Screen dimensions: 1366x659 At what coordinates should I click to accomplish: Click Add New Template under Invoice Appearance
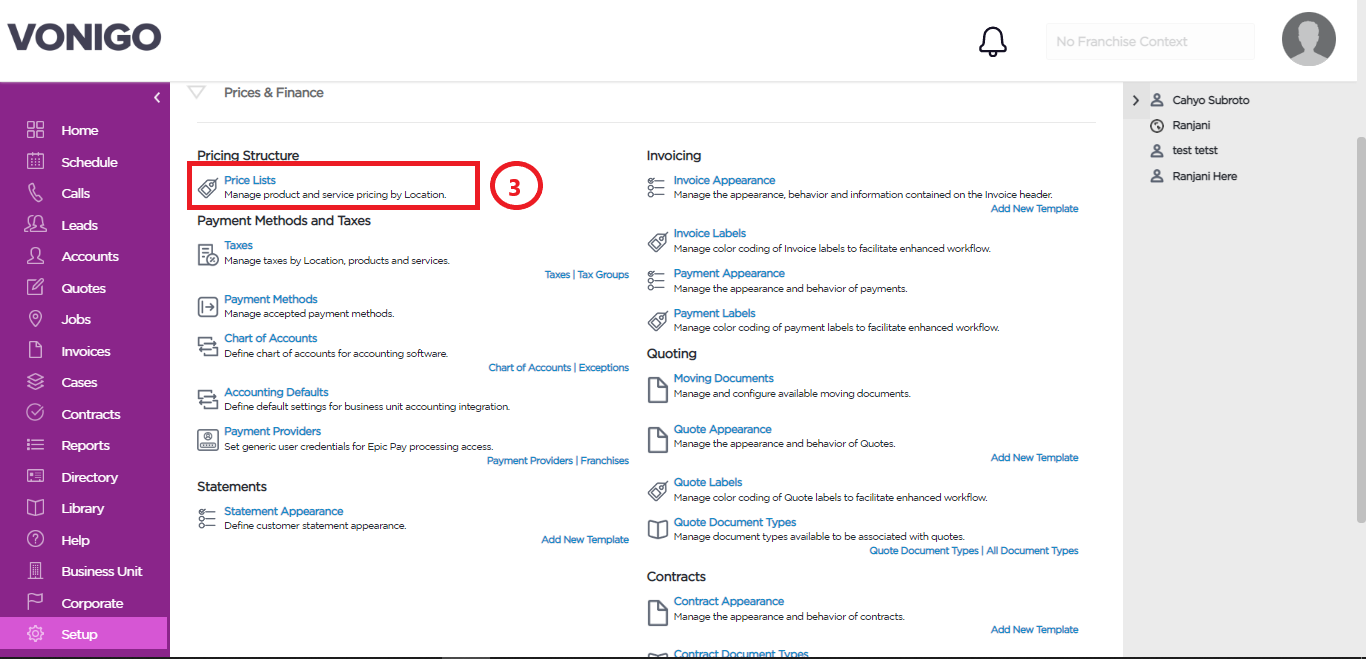coord(1034,208)
